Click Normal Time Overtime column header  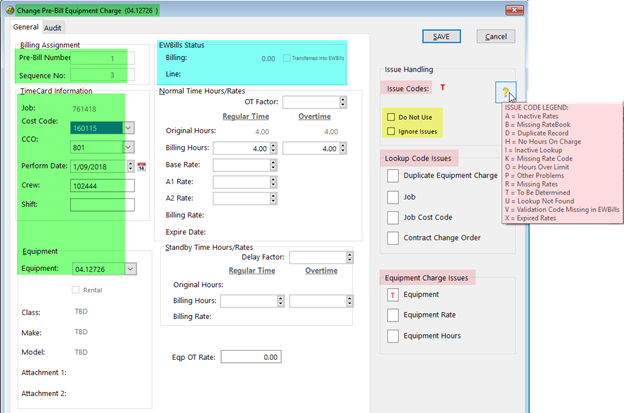(x=314, y=117)
